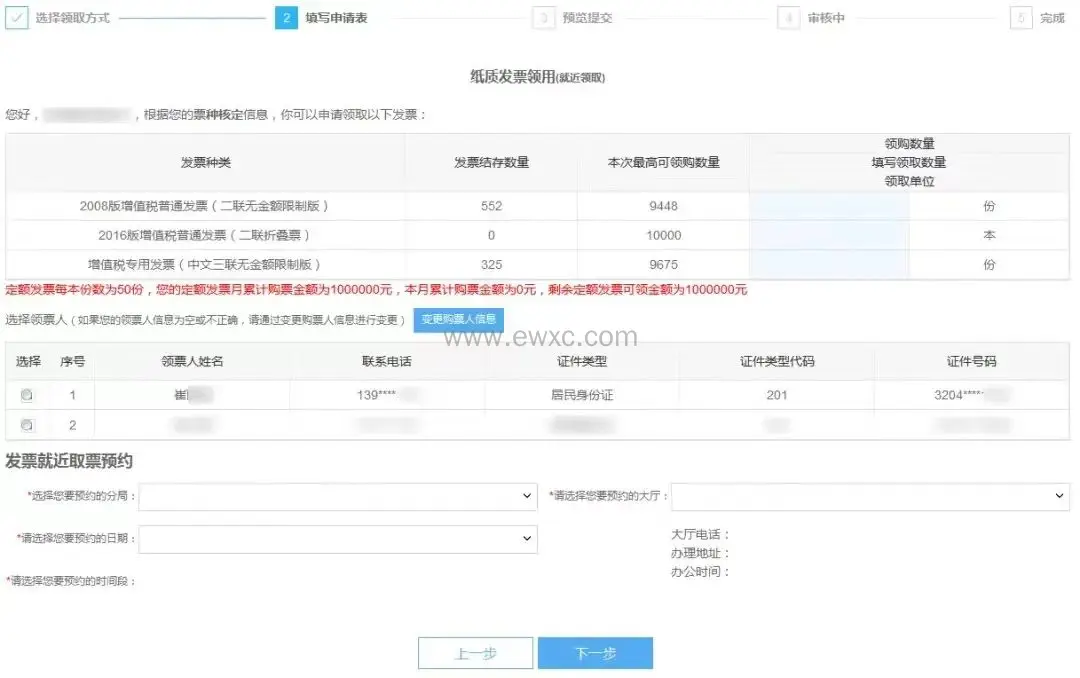Open the 请选择您要预约的大厅 dropdown
Image resolution: width=1080 pixels, height=678 pixels.
tap(870, 495)
